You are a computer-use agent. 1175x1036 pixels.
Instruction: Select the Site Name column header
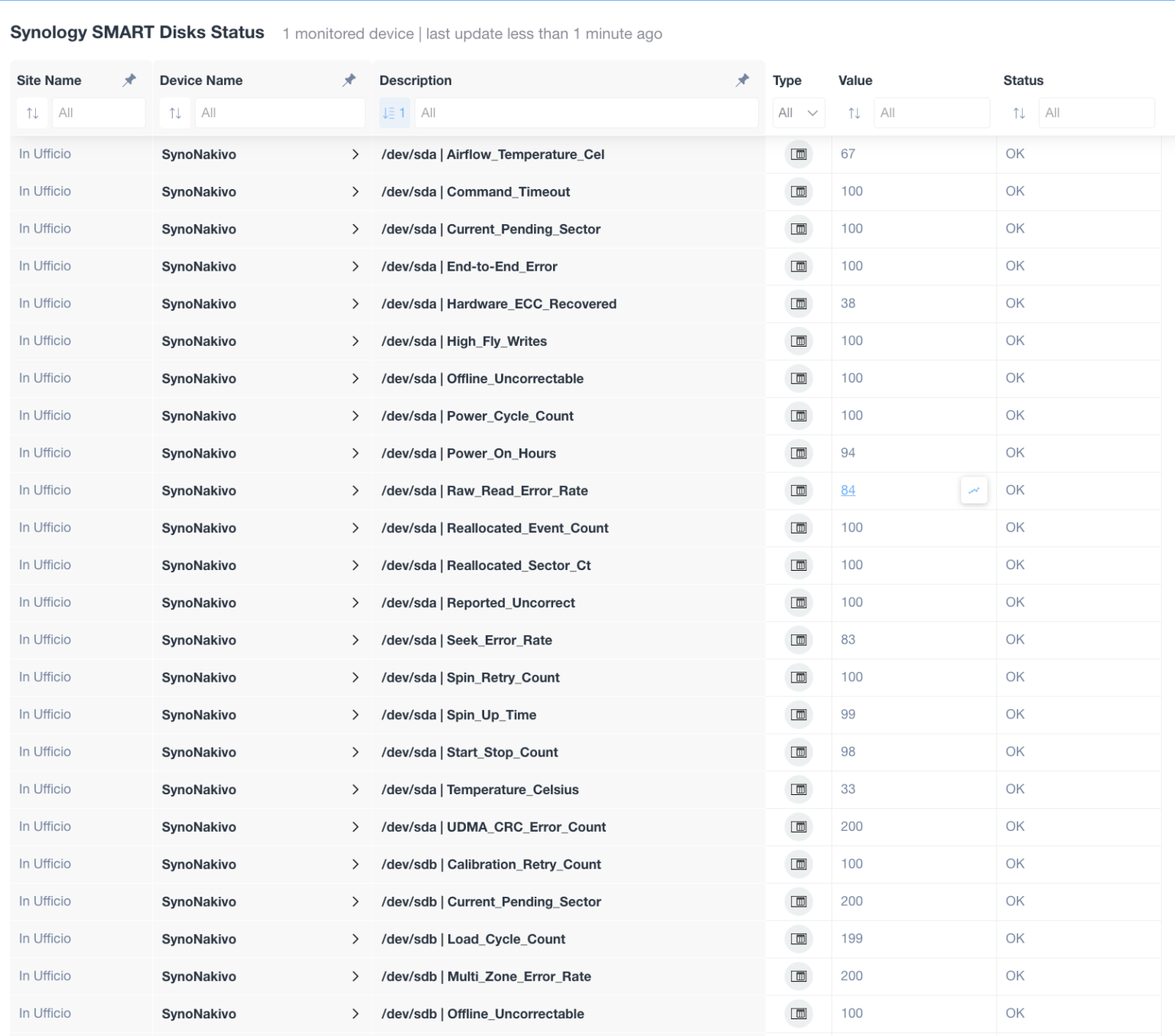tap(50, 80)
